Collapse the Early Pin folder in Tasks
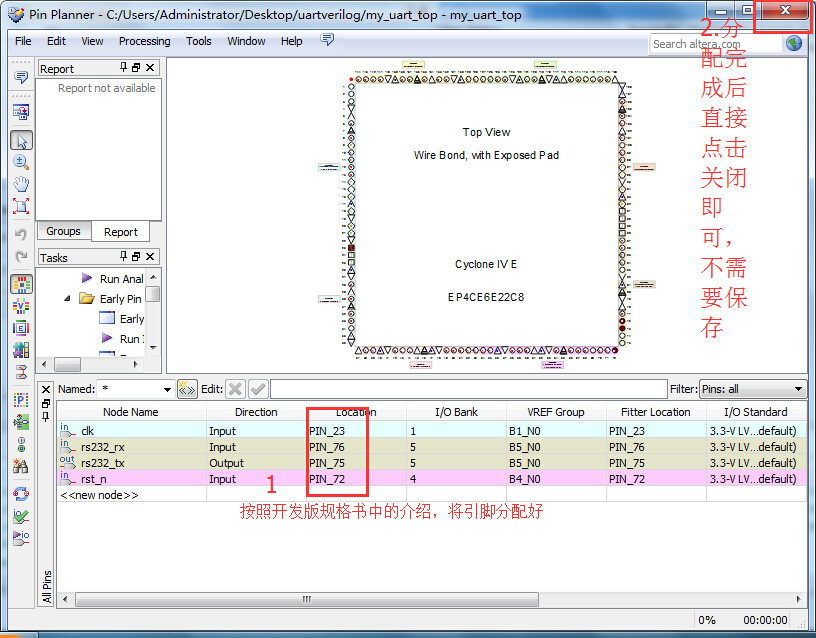 pos(67,299)
